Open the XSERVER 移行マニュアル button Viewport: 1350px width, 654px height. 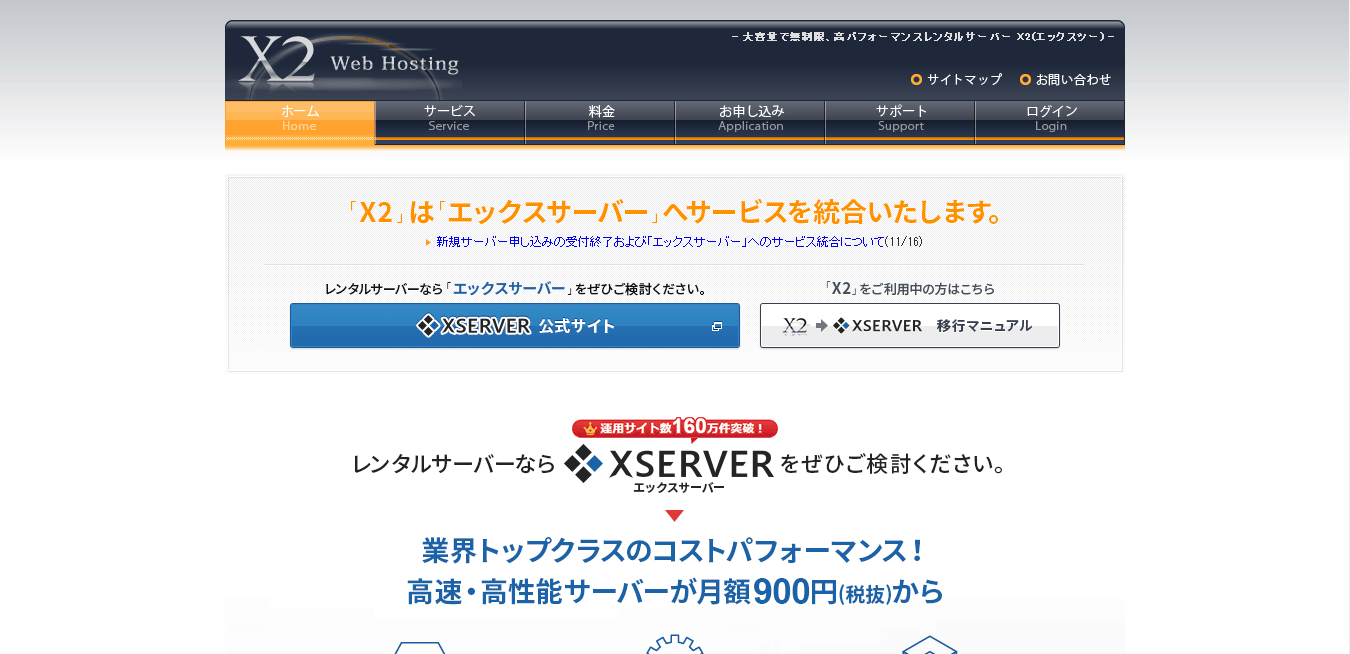point(910,326)
